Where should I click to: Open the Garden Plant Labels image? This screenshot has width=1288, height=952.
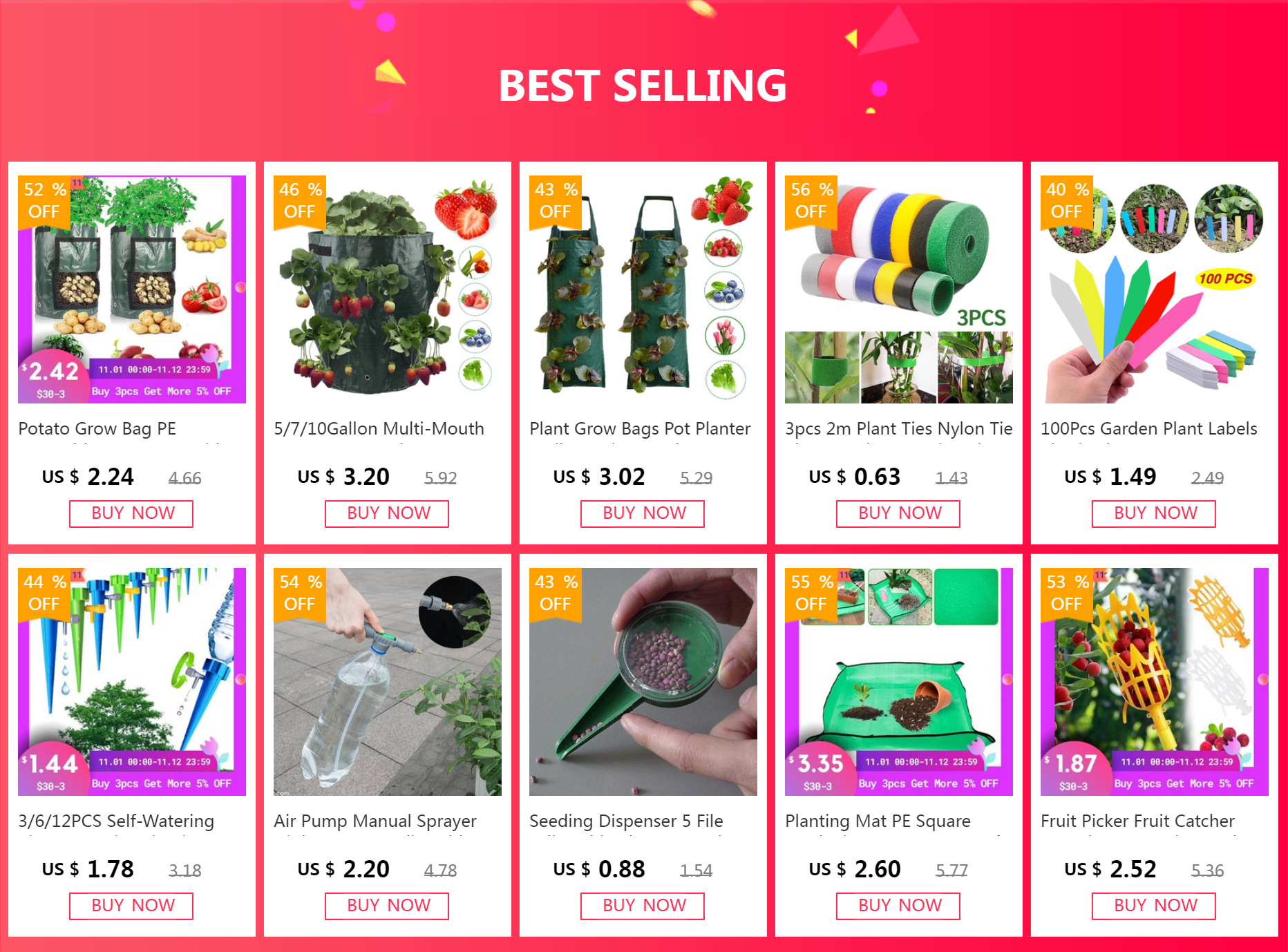(1155, 289)
